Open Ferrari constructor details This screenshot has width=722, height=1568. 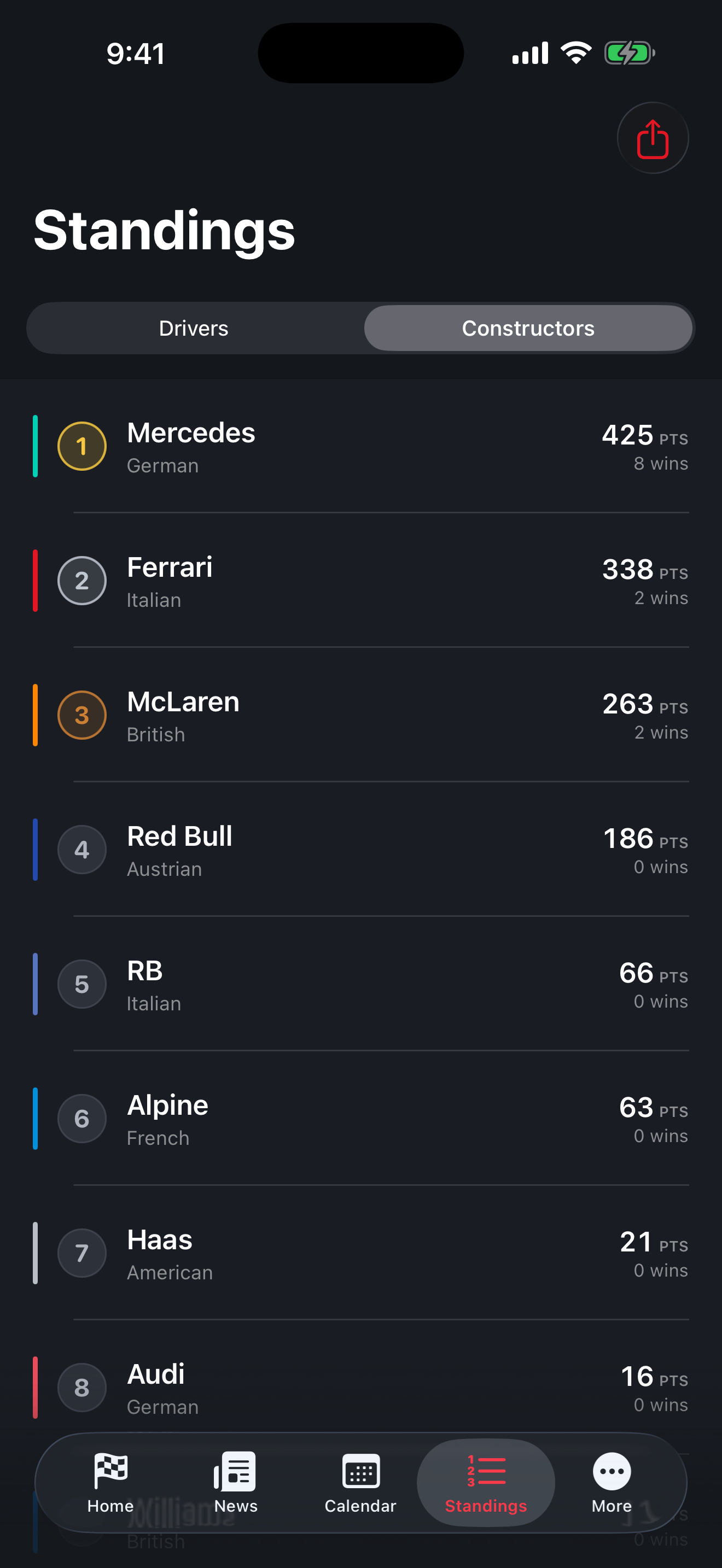[361, 581]
